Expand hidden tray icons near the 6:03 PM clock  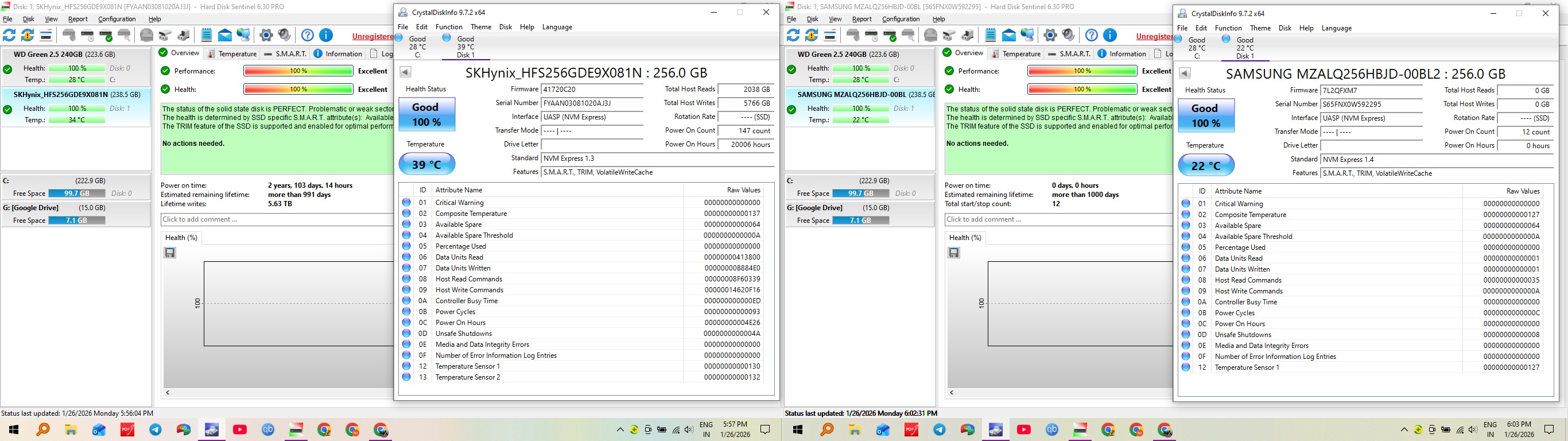[1404, 430]
